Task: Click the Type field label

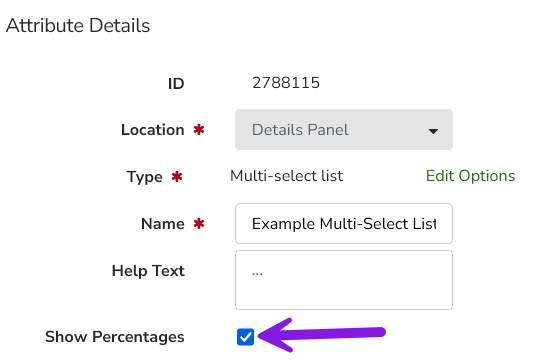Action: point(144,177)
